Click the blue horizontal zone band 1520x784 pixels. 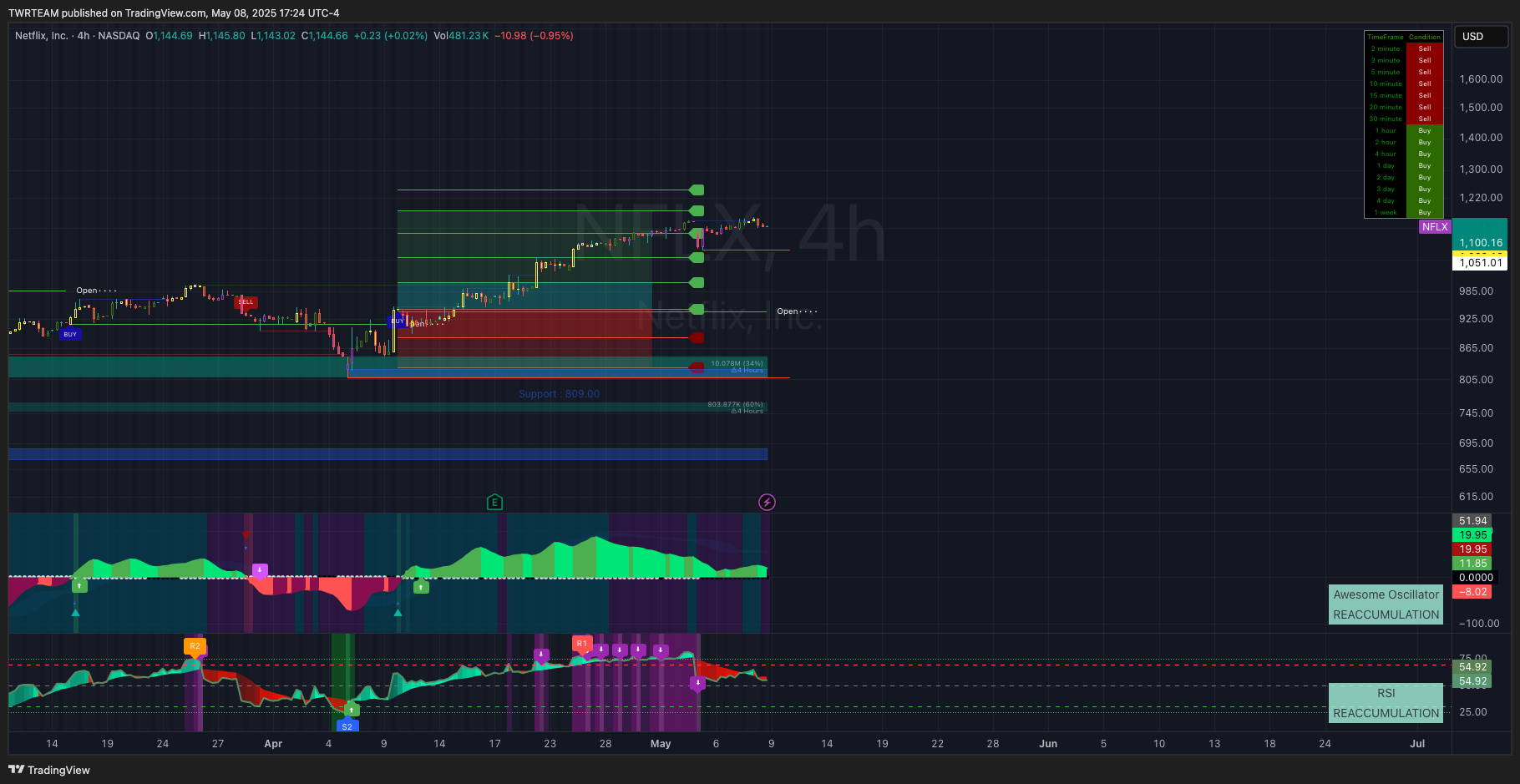pos(388,454)
